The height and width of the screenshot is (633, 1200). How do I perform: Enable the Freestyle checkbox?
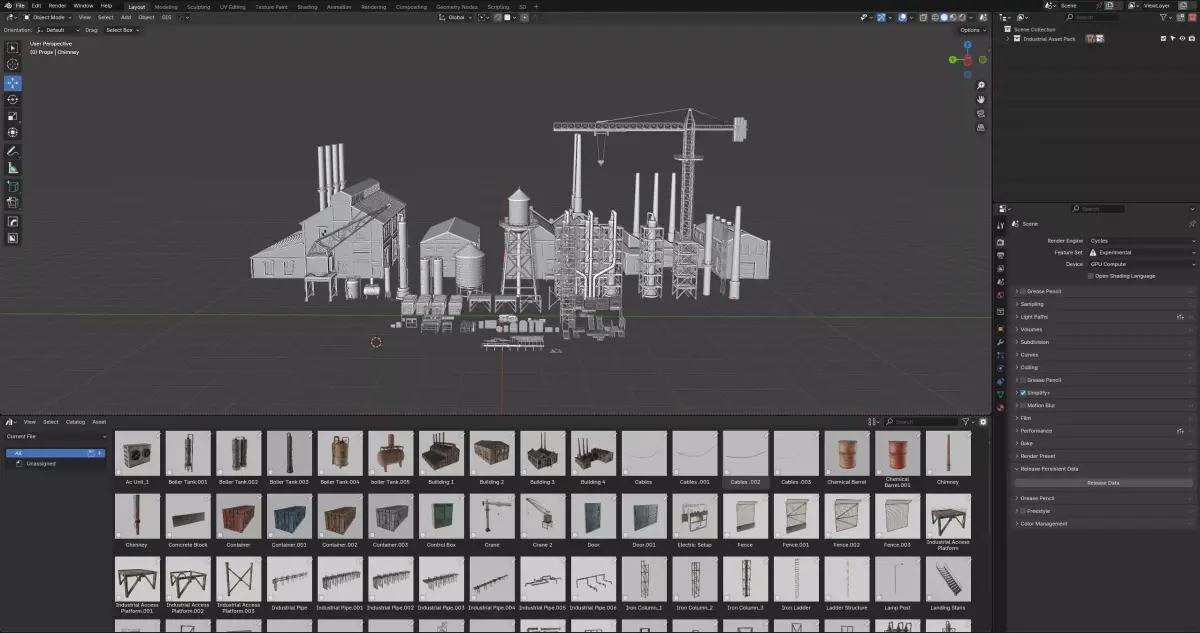click(x=1023, y=511)
